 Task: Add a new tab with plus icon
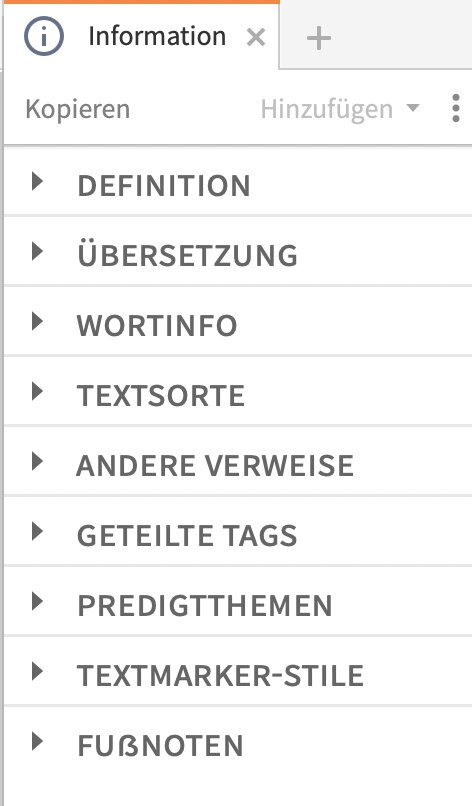tap(318, 38)
